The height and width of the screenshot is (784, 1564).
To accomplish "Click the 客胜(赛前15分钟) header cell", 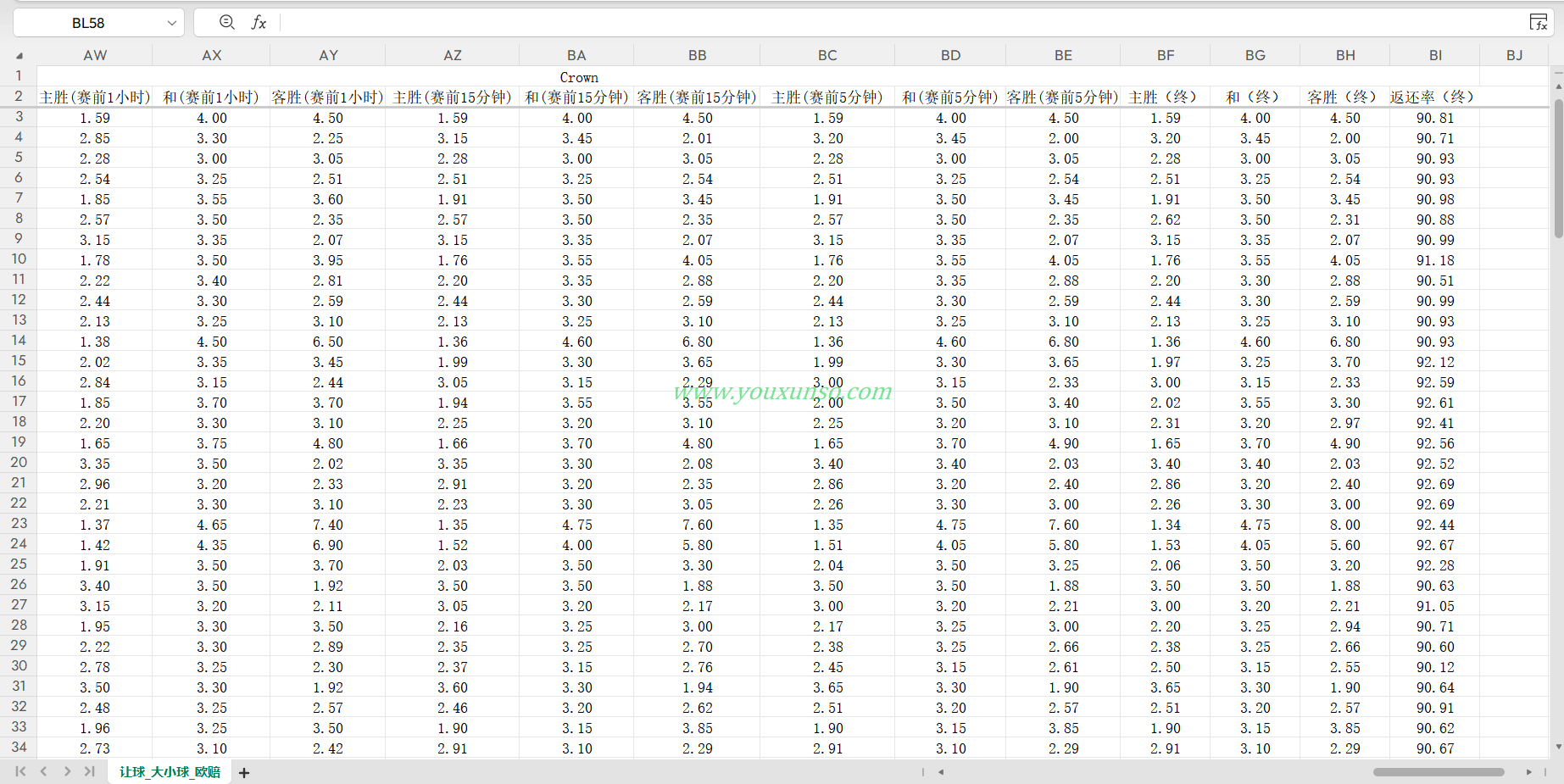I will click(x=697, y=97).
